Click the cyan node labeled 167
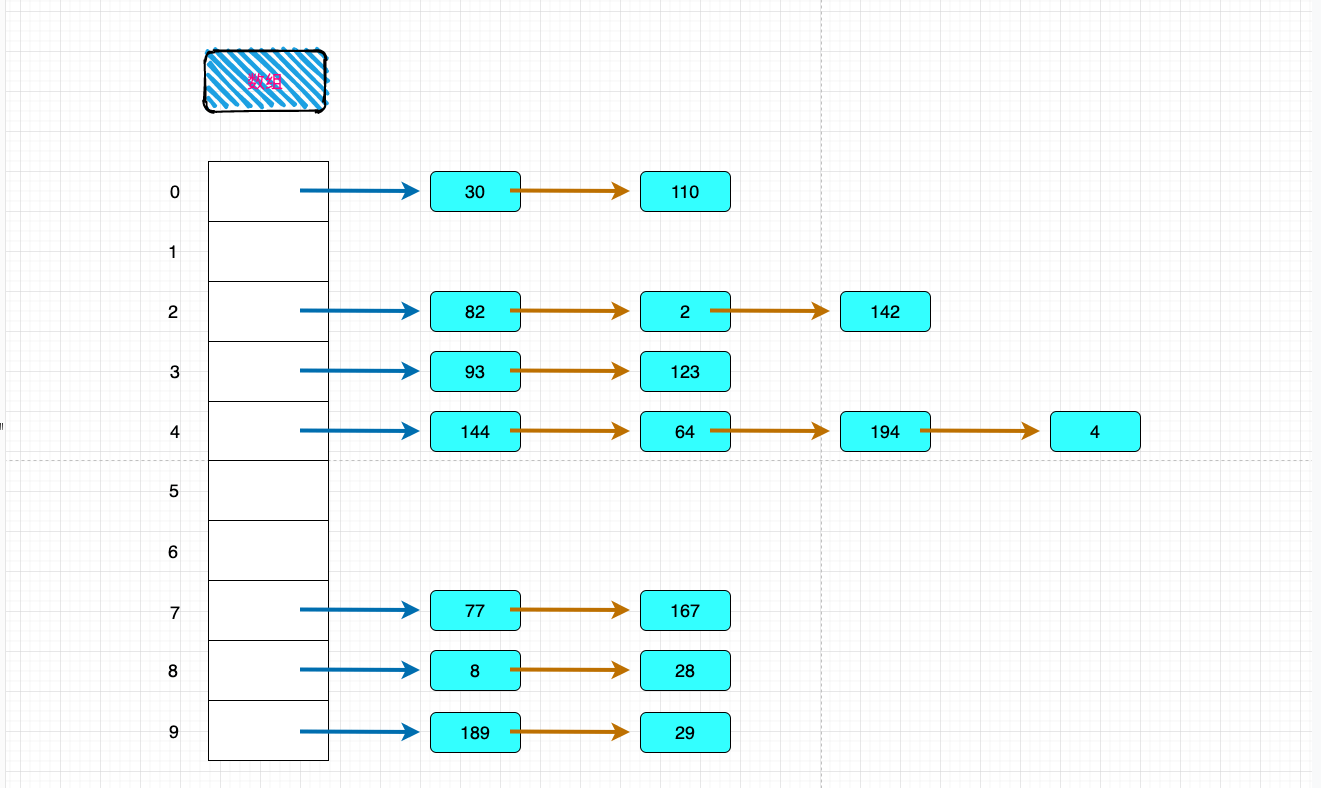The width and height of the screenshot is (1321, 788). tap(685, 611)
